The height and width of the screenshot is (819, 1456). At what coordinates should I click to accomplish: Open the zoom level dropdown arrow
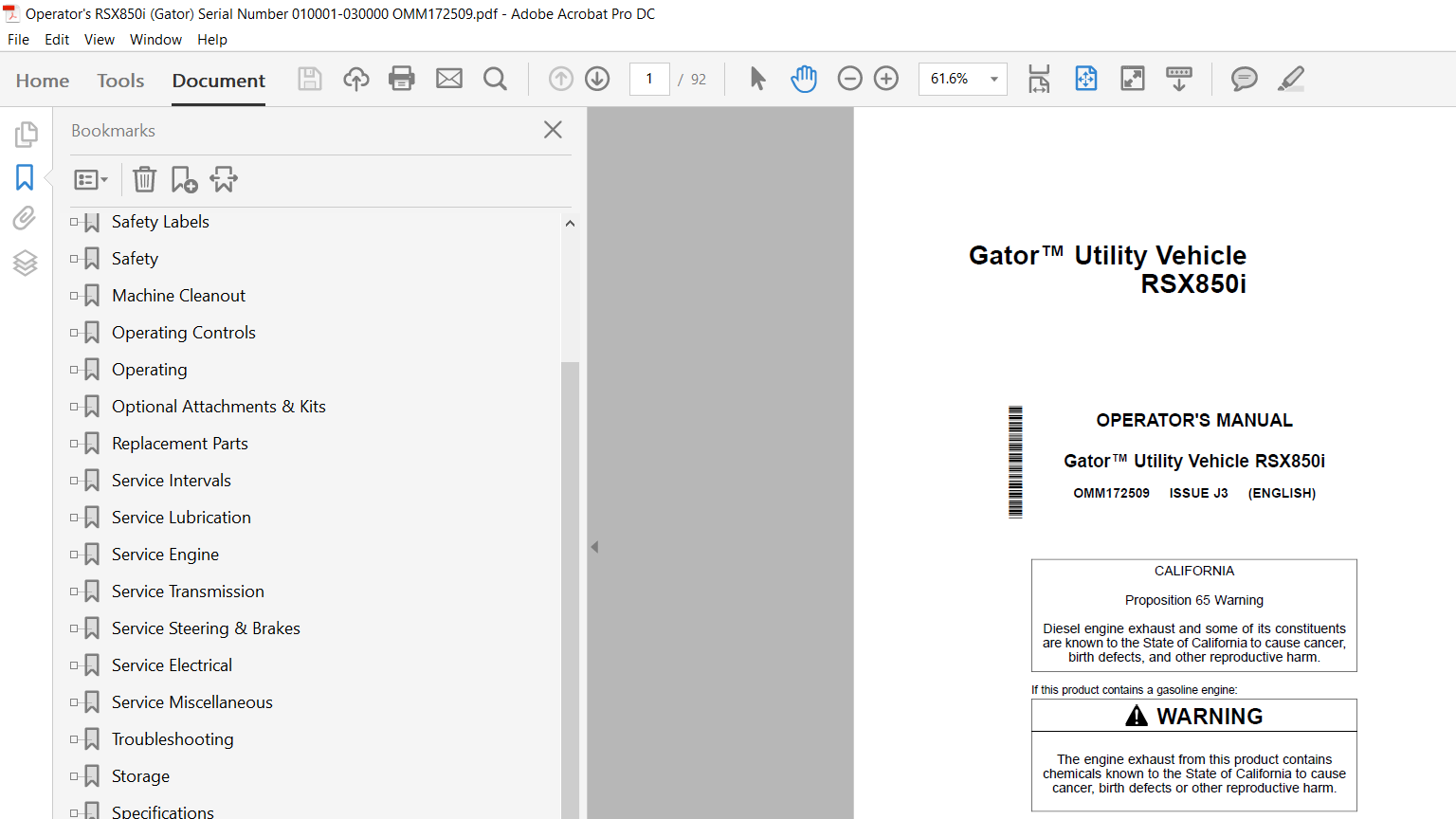pos(994,79)
